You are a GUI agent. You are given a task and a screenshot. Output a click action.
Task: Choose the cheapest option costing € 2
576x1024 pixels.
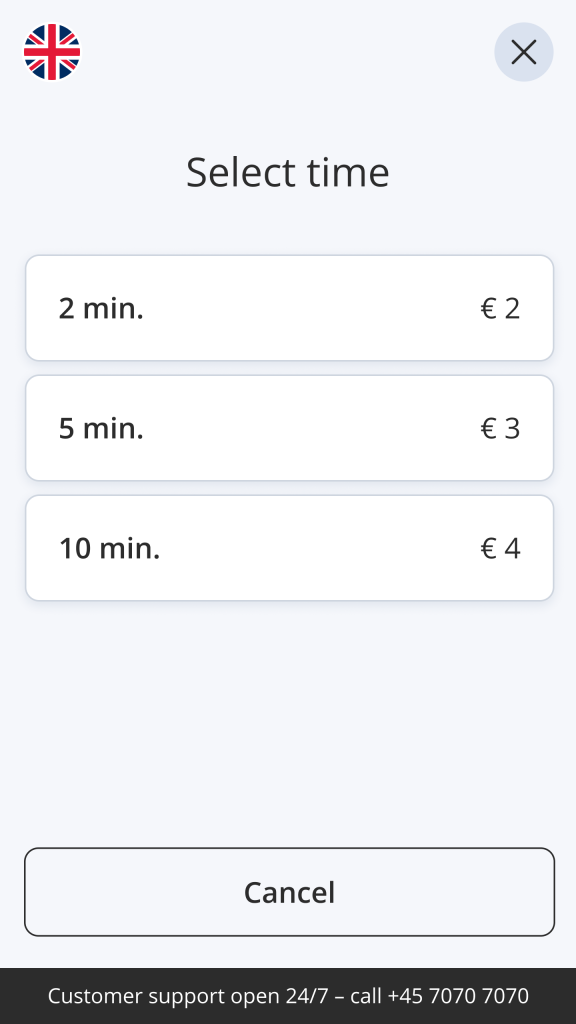pyautogui.click(x=289, y=308)
